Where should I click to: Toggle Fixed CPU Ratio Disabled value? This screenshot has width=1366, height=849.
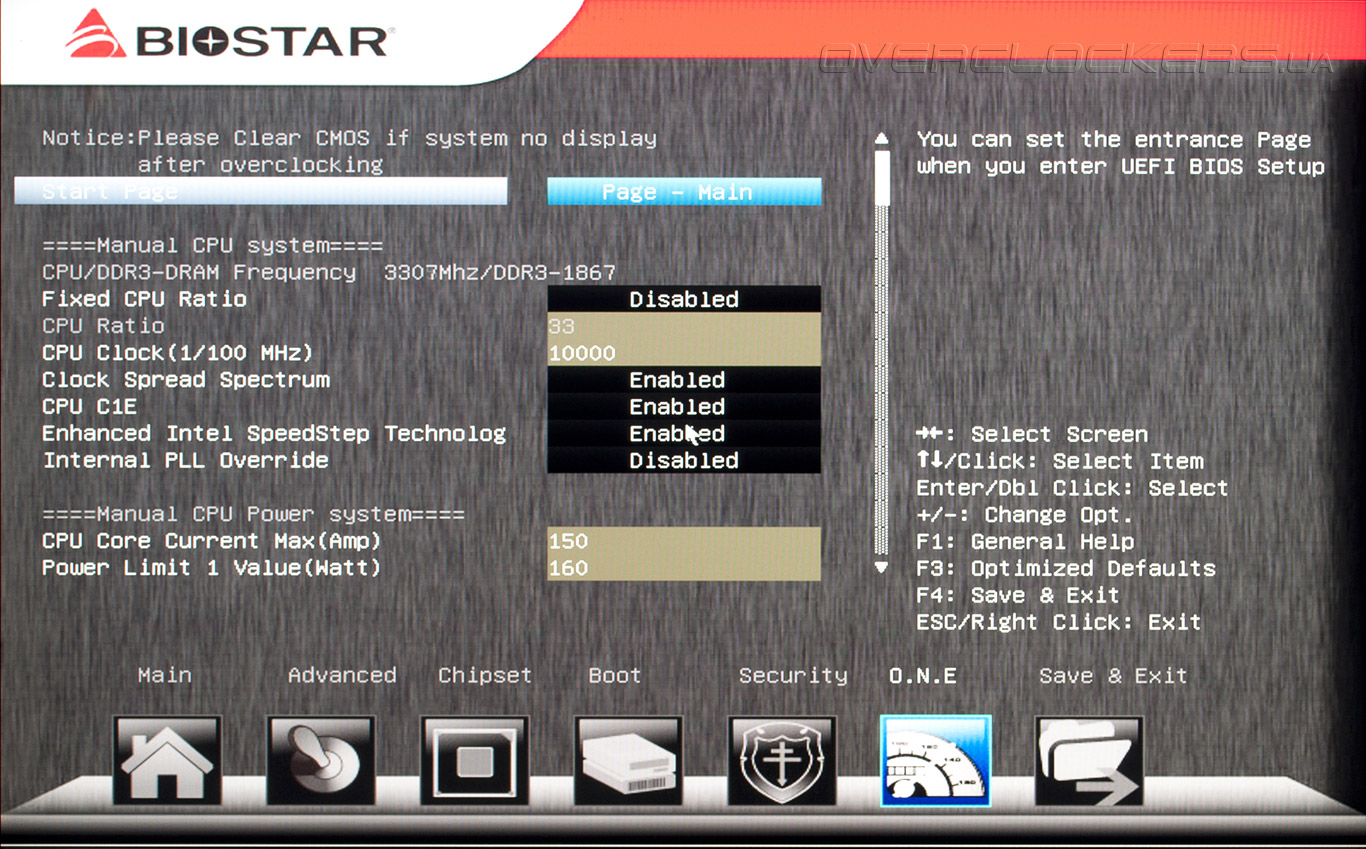(x=684, y=299)
